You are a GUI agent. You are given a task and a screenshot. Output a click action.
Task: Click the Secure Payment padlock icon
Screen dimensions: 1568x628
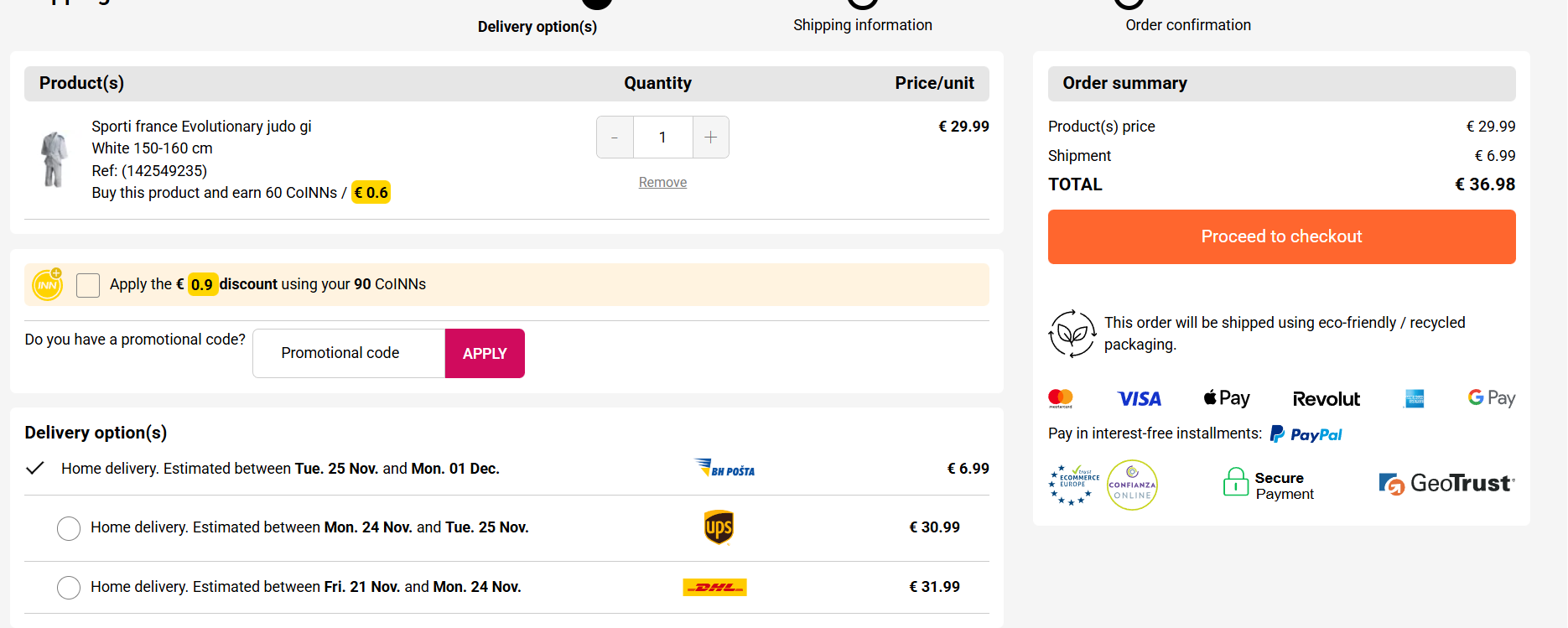(x=1235, y=482)
